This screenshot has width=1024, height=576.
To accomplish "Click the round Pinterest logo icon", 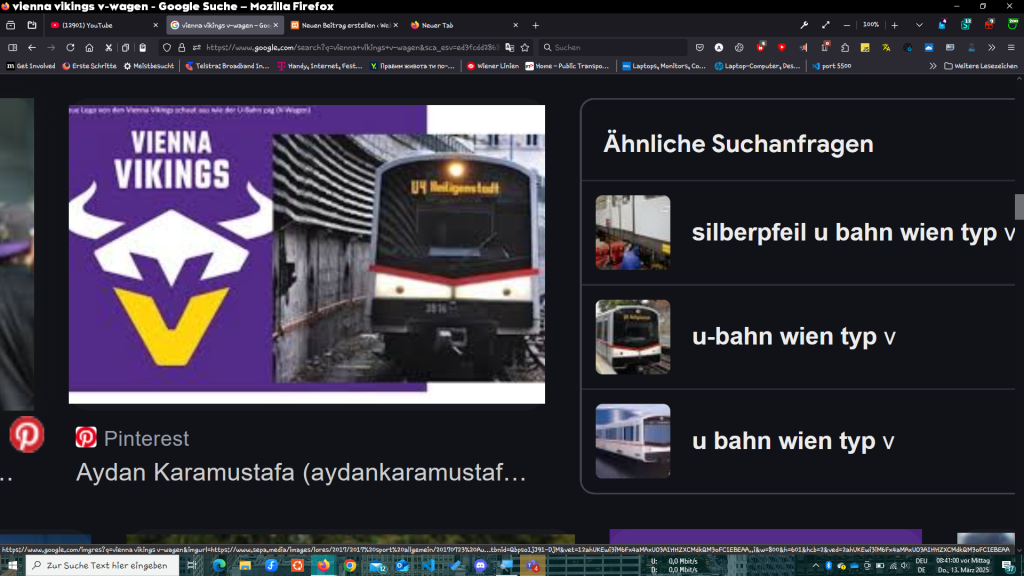I will (x=27, y=435).
